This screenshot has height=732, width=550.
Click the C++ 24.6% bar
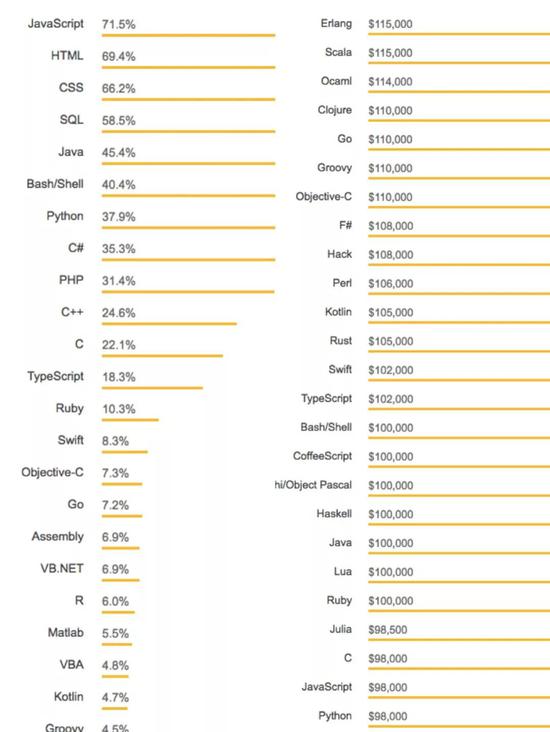(169, 324)
